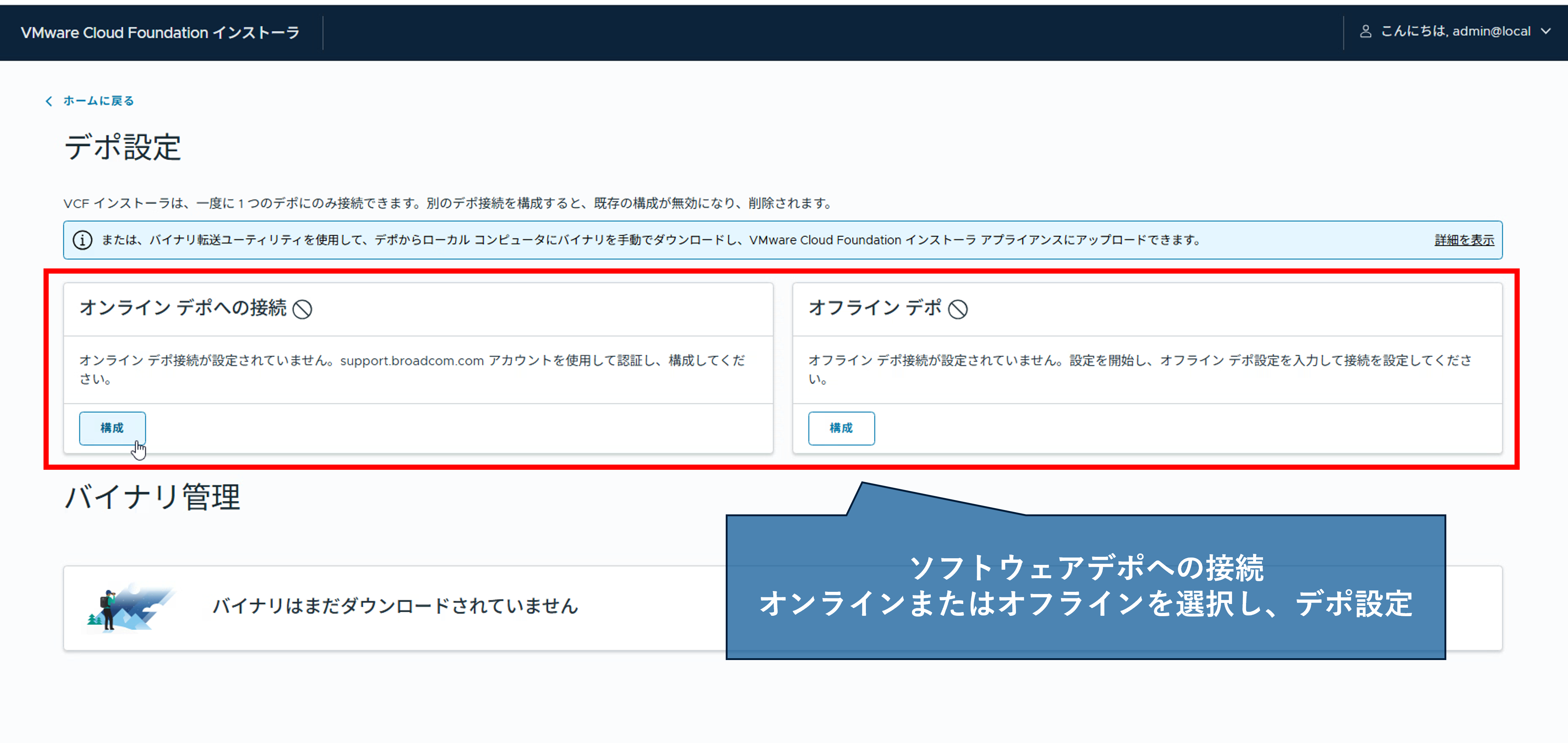Select the バイナリ管理 section title
The height and width of the screenshot is (743, 1568).
(x=152, y=498)
